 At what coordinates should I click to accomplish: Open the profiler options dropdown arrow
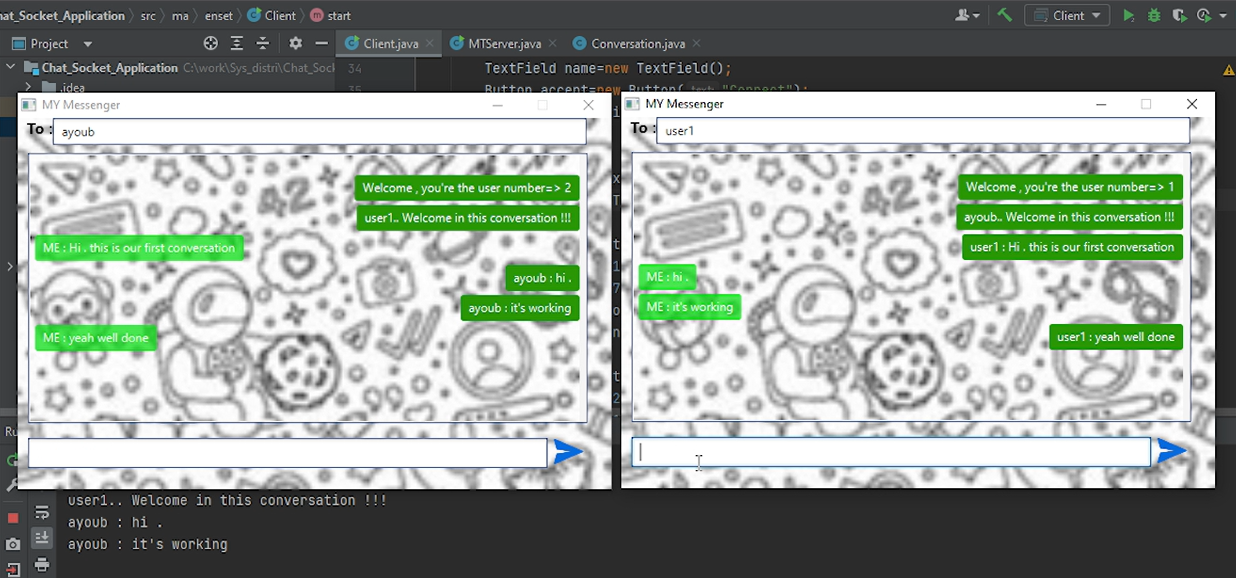click(x=1221, y=15)
